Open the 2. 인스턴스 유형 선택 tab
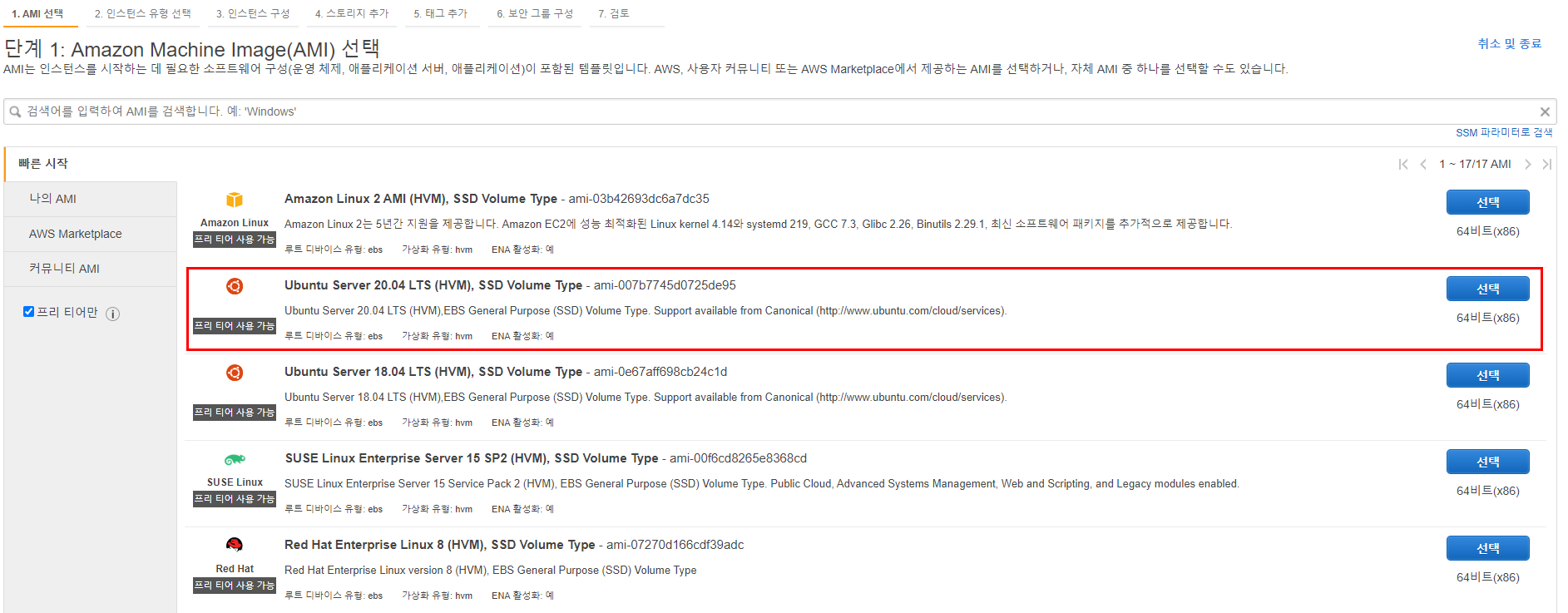1568x613 pixels. click(142, 14)
